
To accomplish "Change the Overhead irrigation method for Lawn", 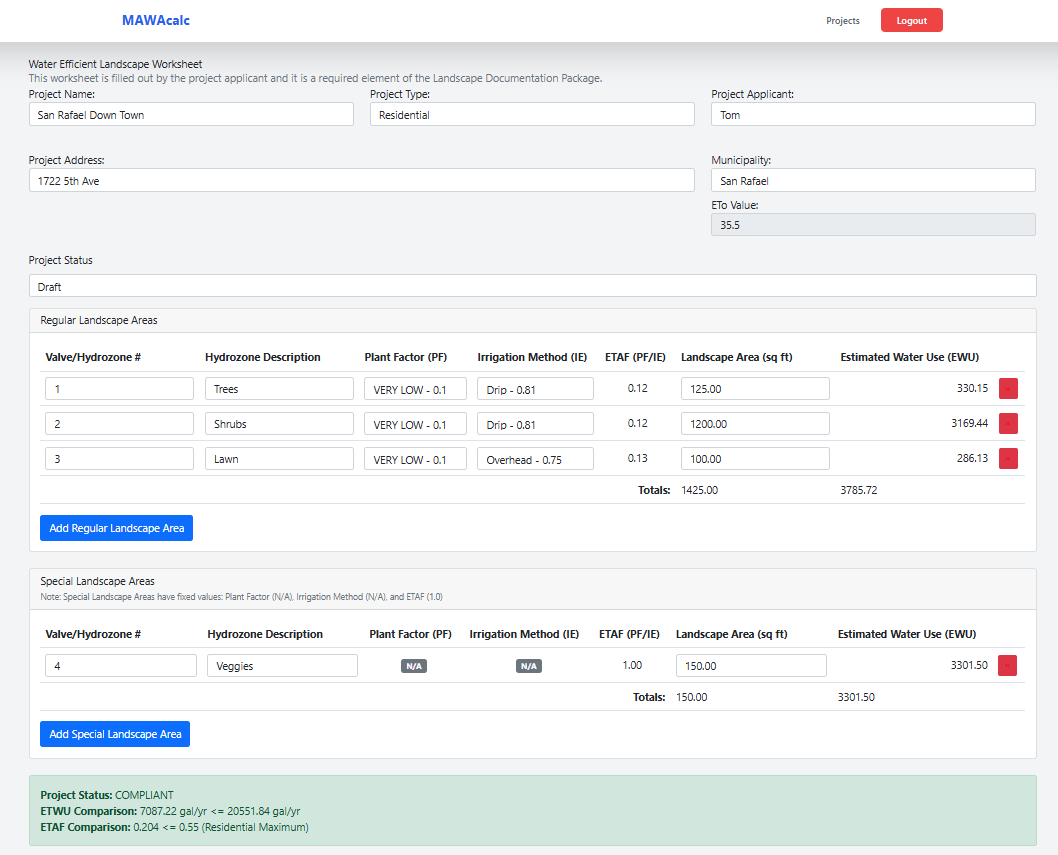I will [x=535, y=458].
